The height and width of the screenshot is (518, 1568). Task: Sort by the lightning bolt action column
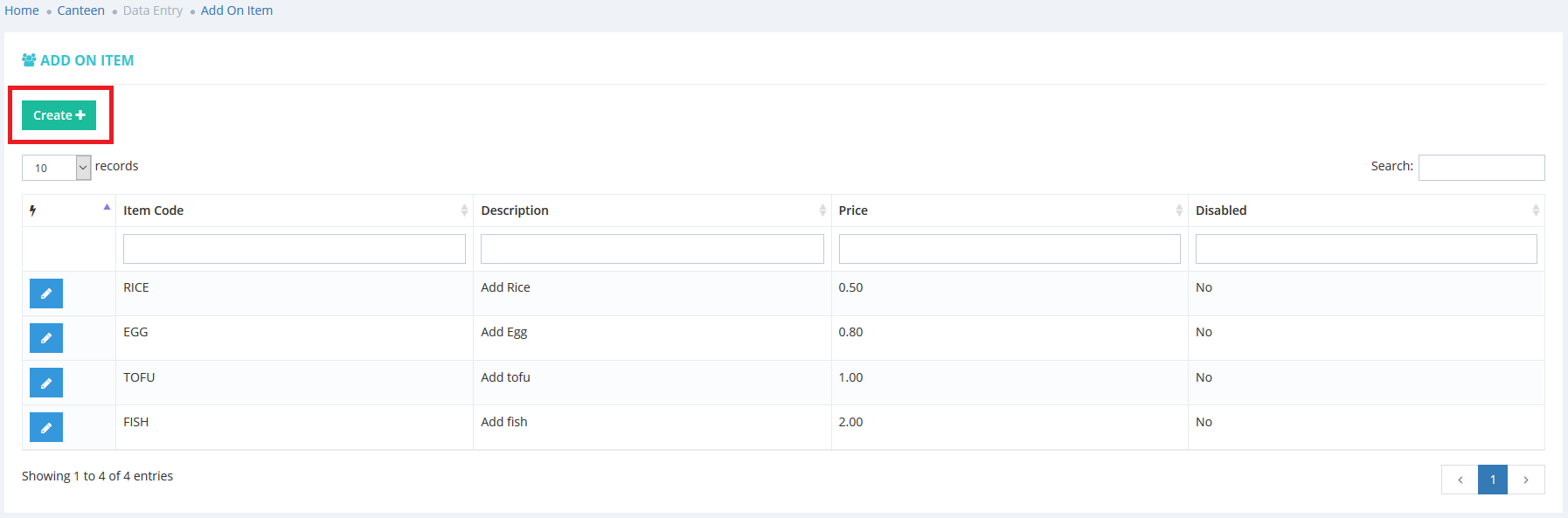(68, 211)
